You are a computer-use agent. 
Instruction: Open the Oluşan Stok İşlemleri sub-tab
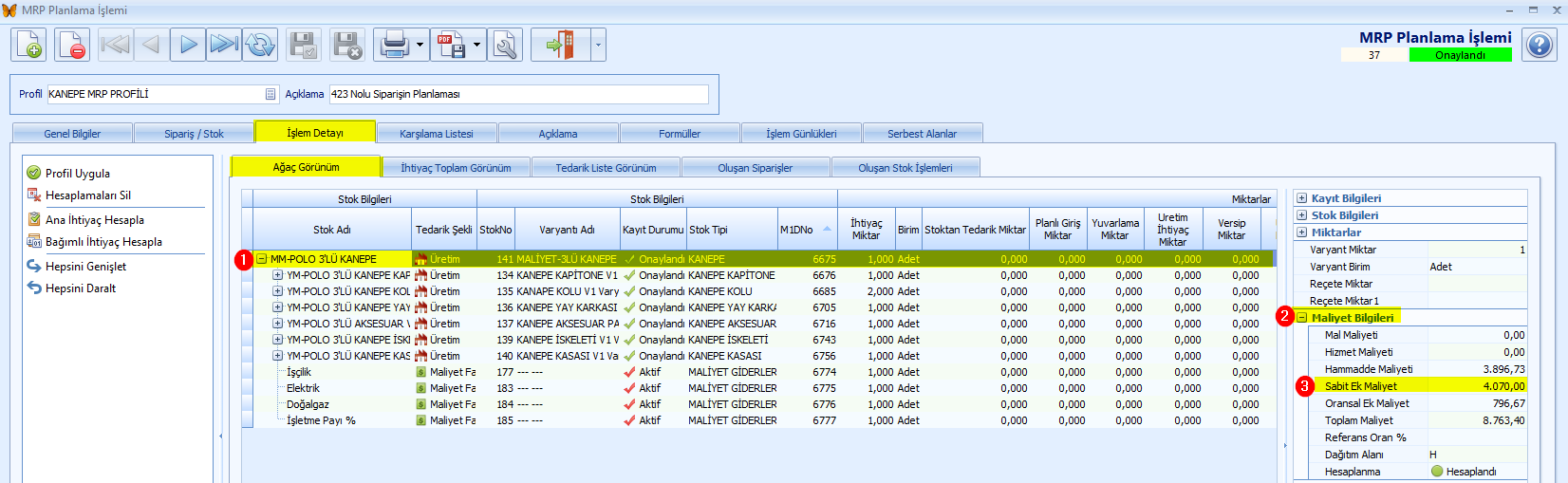[x=905, y=168]
